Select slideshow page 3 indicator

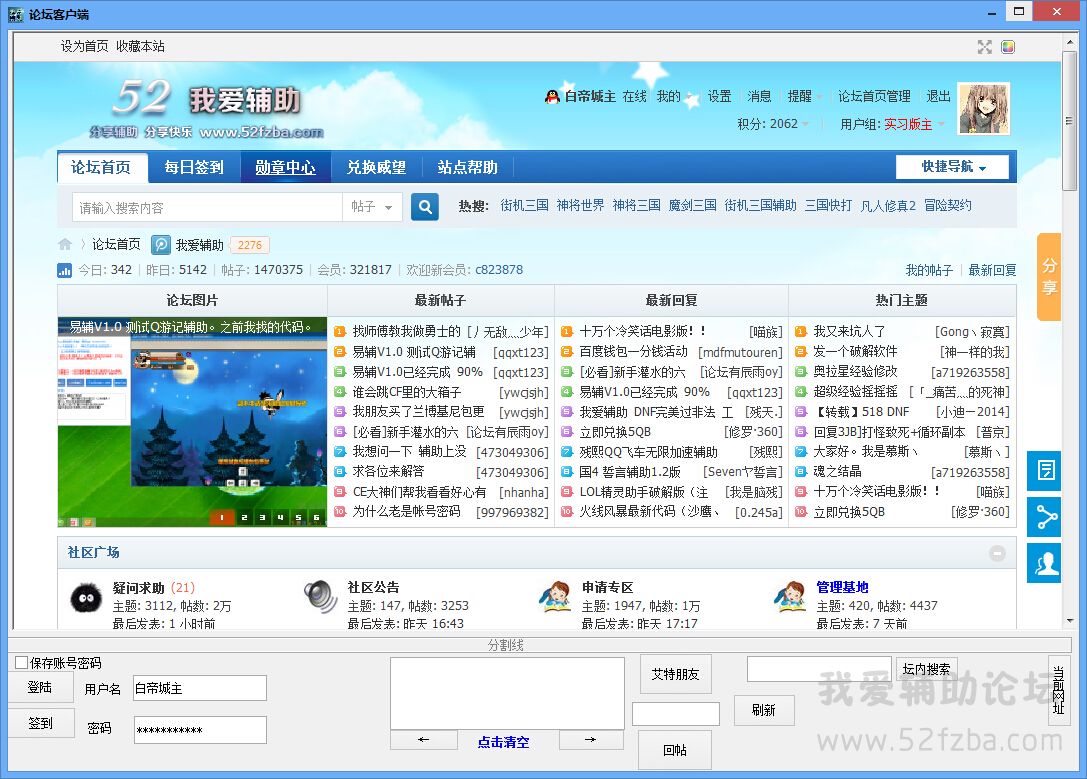pos(262,517)
